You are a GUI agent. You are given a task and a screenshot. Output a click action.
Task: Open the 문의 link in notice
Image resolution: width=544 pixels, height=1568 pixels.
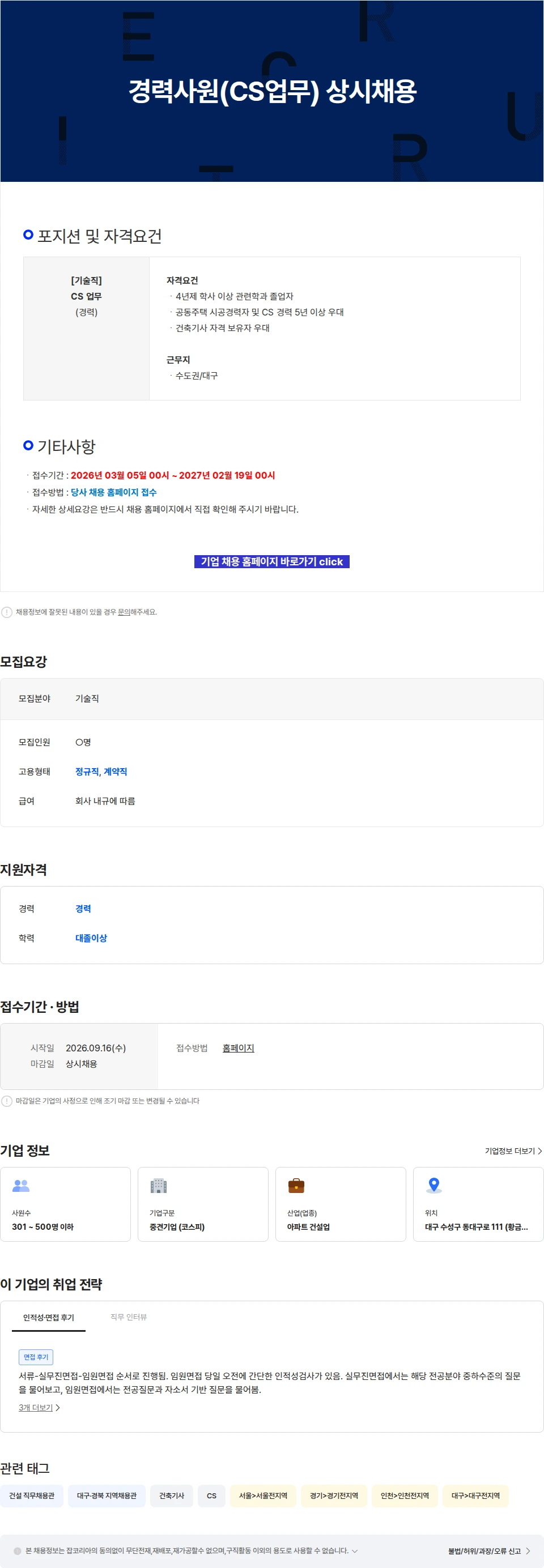[x=124, y=612]
